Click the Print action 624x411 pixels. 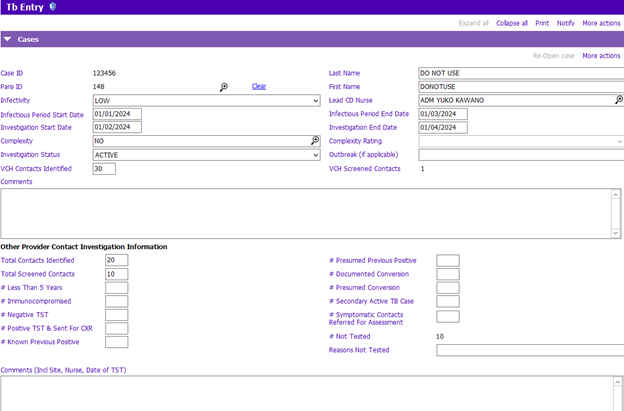click(x=542, y=23)
